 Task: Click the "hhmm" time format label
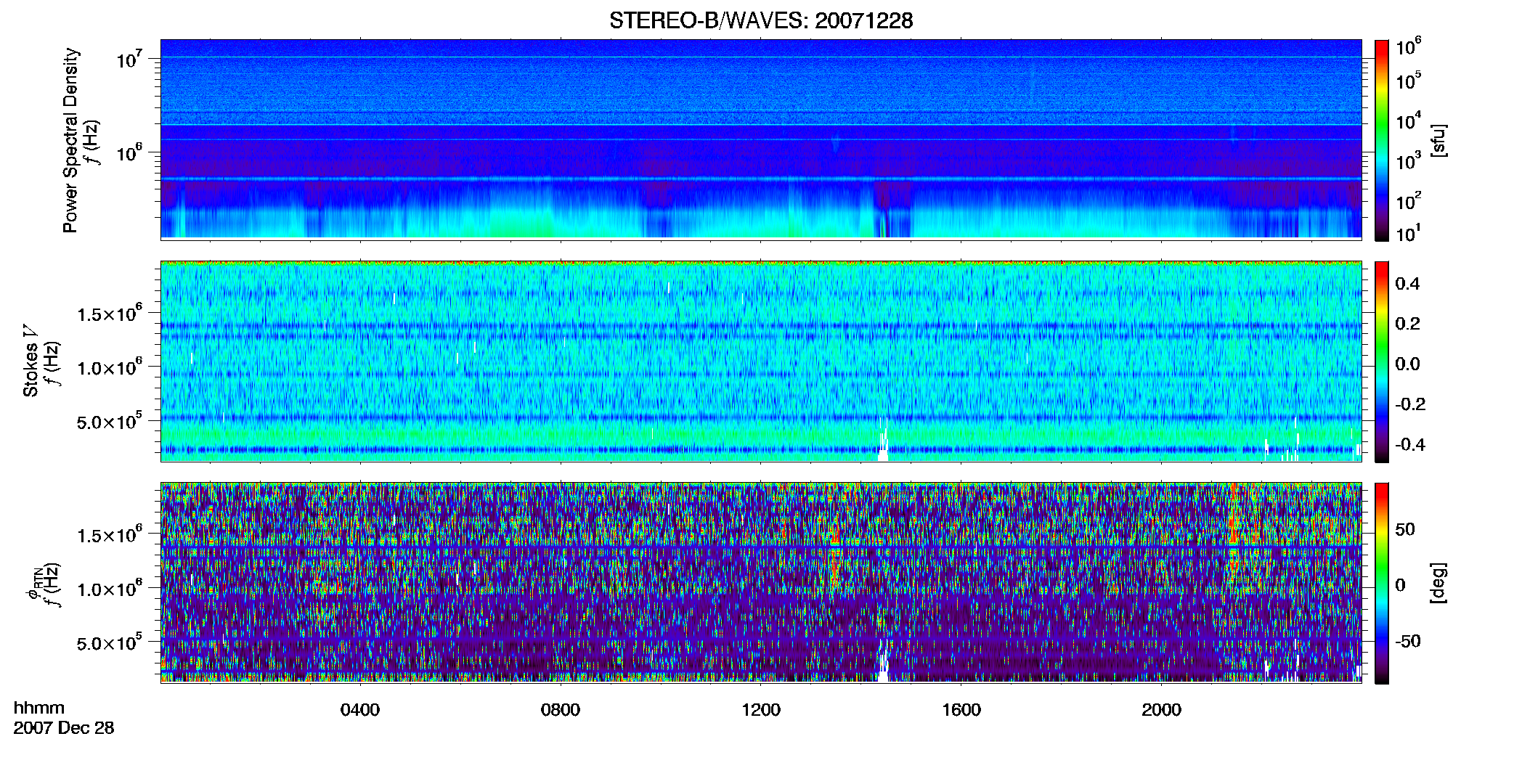click(x=39, y=709)
